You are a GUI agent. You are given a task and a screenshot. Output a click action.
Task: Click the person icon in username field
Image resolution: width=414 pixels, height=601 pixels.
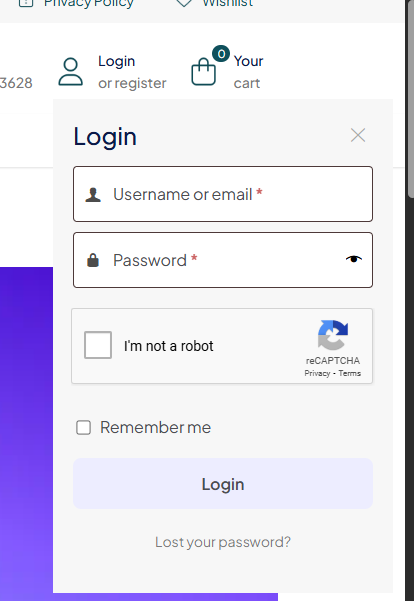[93, 195]
